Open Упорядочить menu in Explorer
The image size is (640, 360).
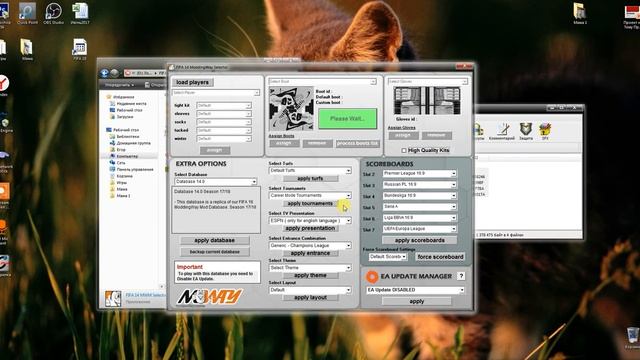click(x=119, y=85)
